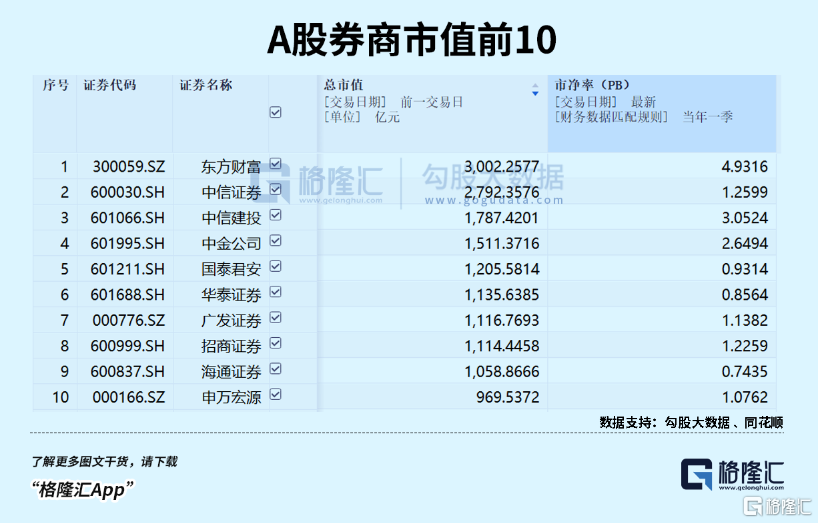
Task: Click market cap value 1,511.3716
Action: pos(502,244)
